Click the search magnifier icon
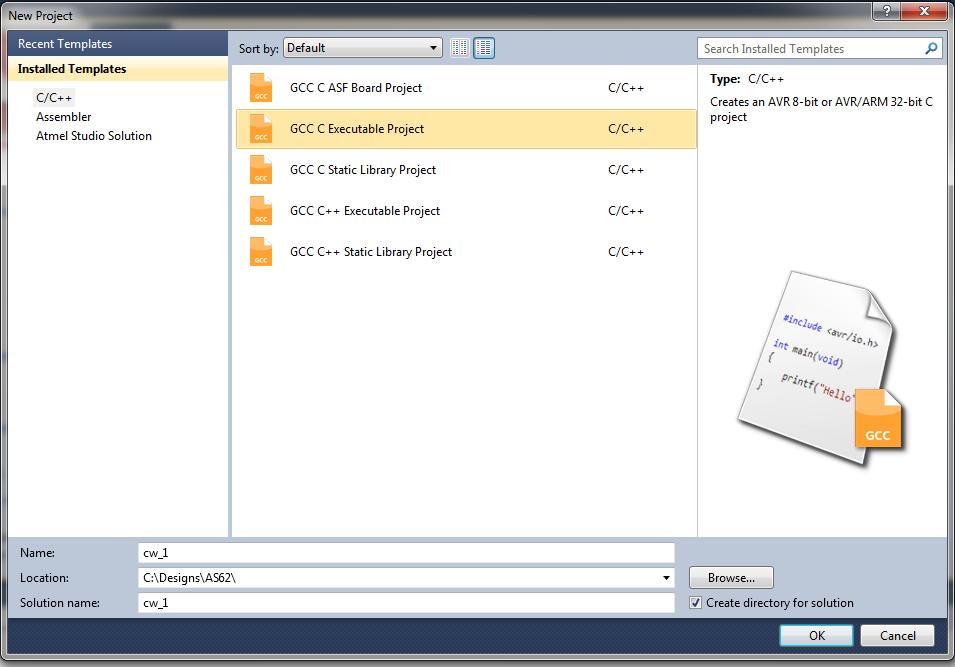Viewport: 955px width, 667px height. pos(931,48)
